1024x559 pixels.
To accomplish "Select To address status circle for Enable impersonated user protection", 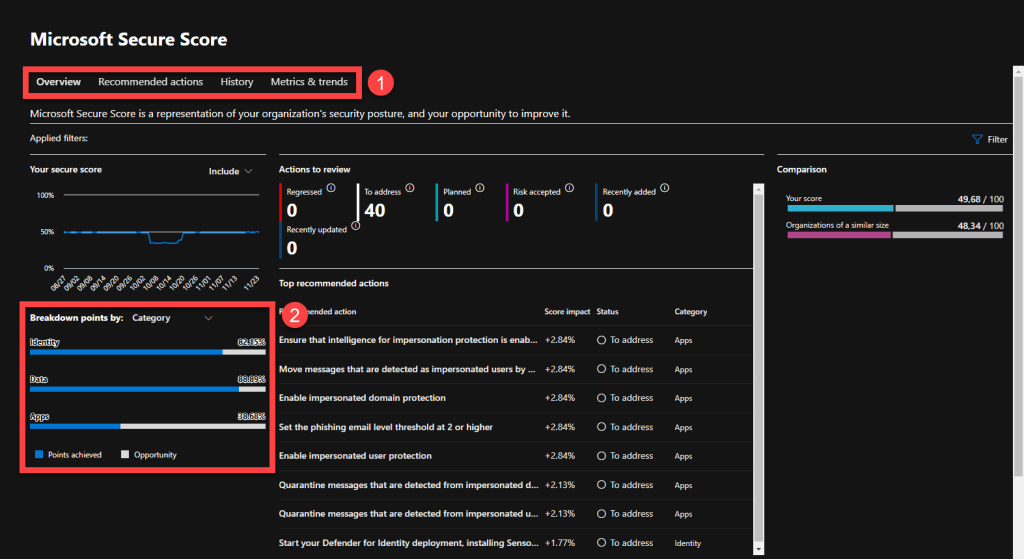I will pyautogui.click(x=602, y=456).
